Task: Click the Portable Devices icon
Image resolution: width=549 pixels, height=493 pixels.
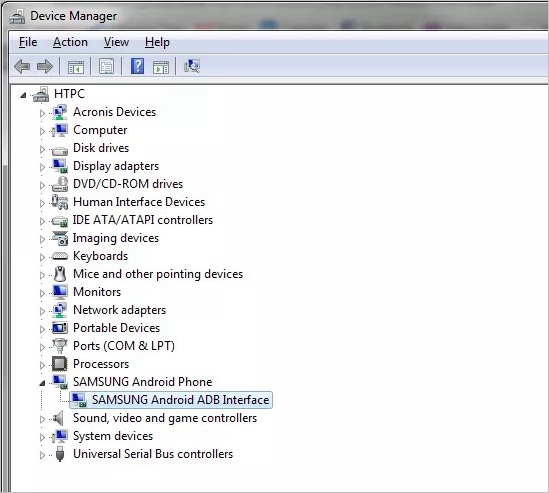Action: coord(60,328)
